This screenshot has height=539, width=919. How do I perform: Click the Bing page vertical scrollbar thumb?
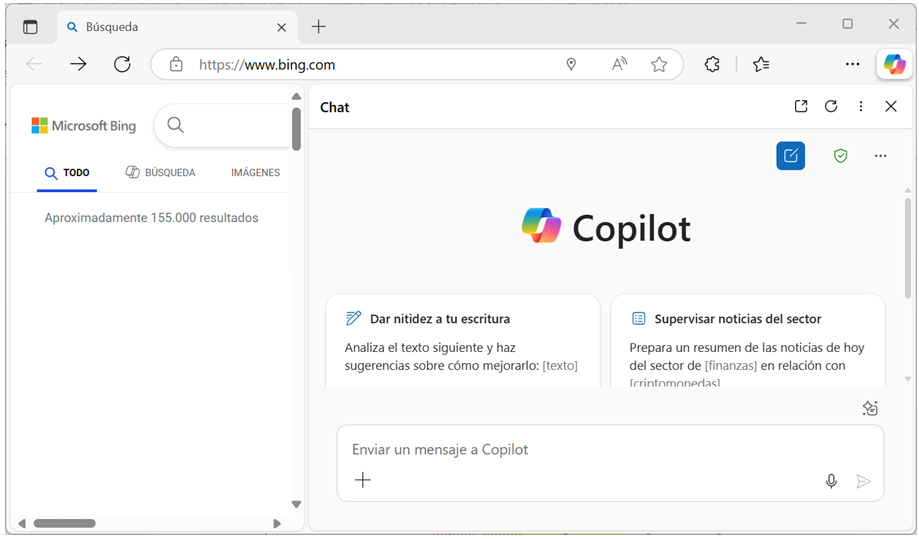pyautogui.click(x=296, y=129)
